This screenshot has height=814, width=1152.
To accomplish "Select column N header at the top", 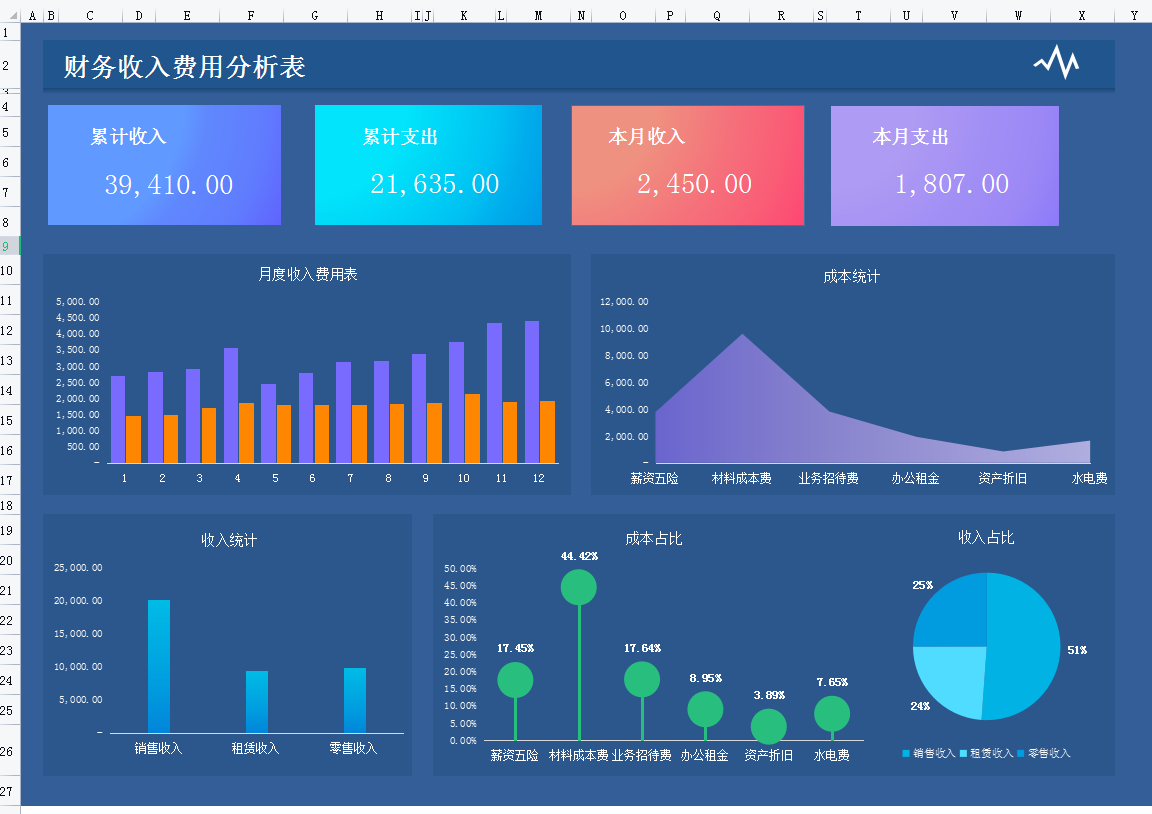I will [x=581, y=16].
